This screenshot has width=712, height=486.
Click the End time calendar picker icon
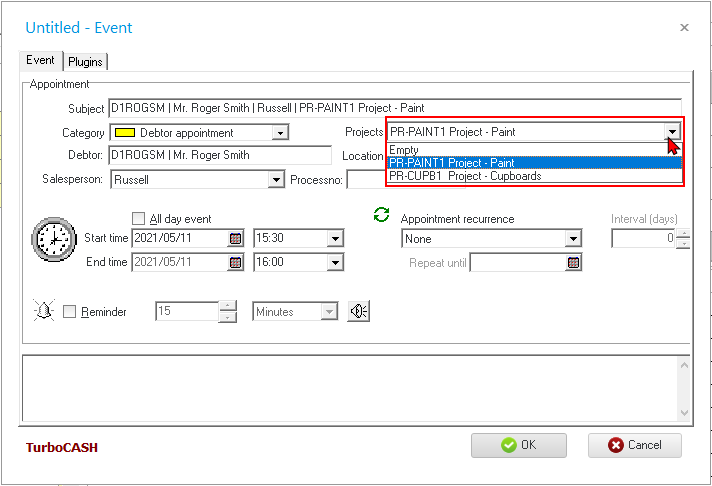pyautogui.click(x=235, y=262)
